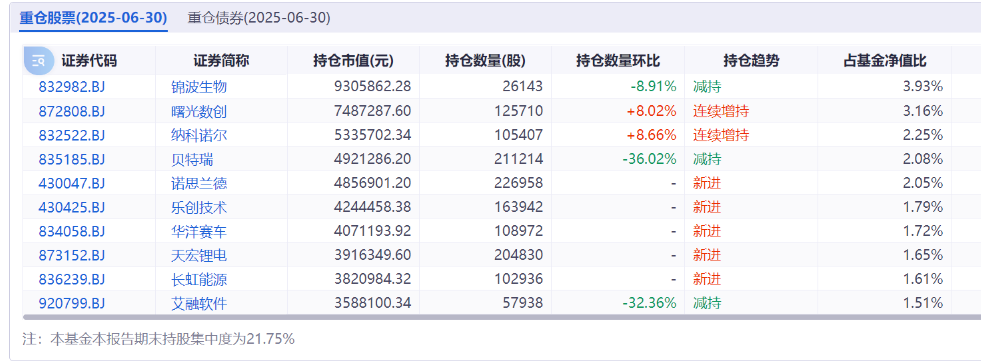Click stock code 832522.BJ
The height and width of the screenshot is (363, 981).
pos(71,135)
